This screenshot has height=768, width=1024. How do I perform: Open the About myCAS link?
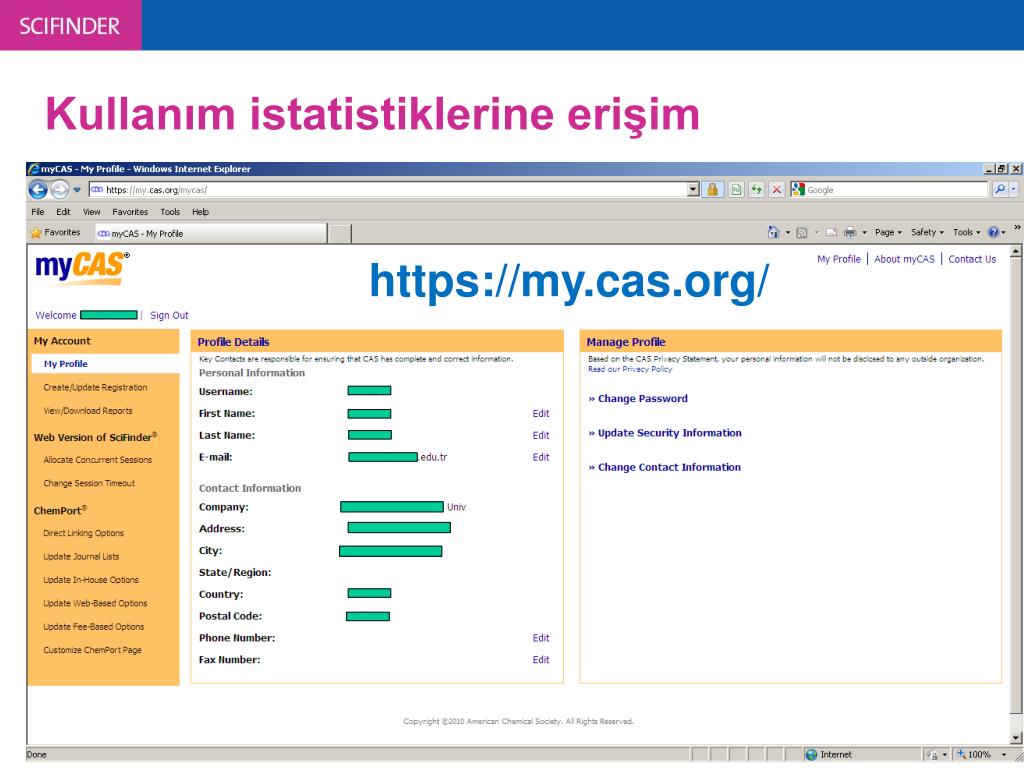(x=904, y=259)
